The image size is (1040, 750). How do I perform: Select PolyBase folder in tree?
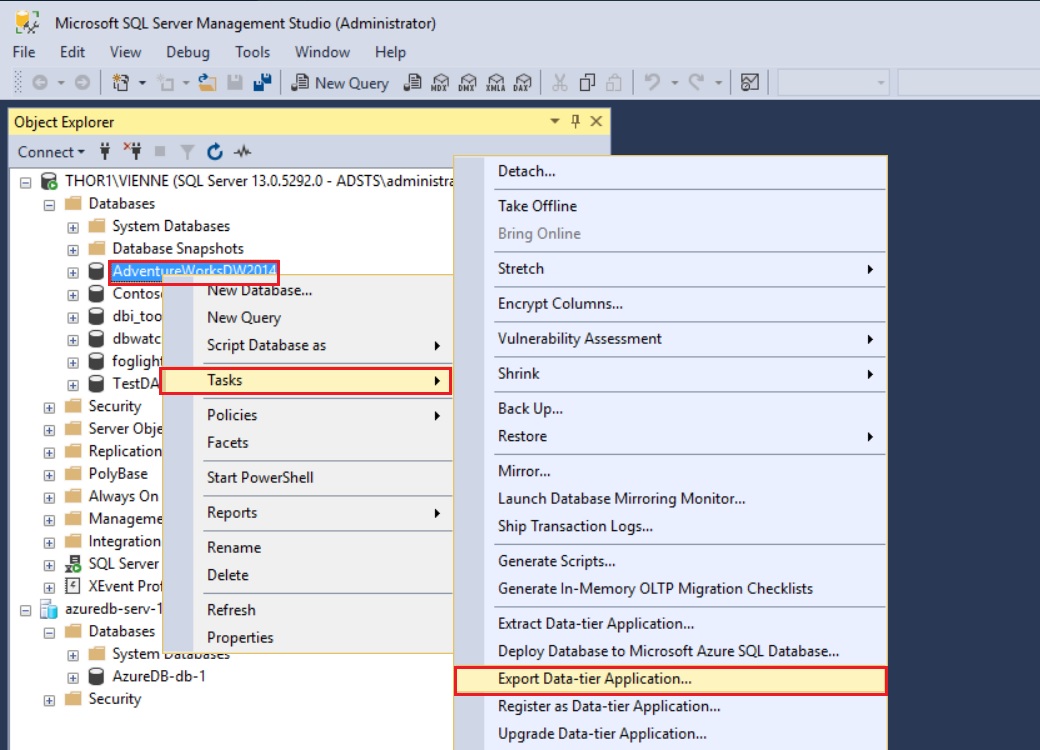click(118, 473)
